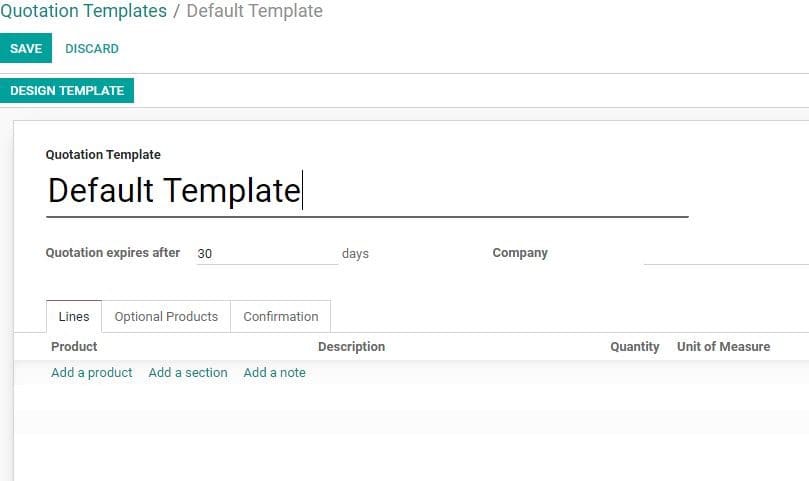Click the Description column header
The width and height of the screenshot is (809, 481).
coord(351,347)
